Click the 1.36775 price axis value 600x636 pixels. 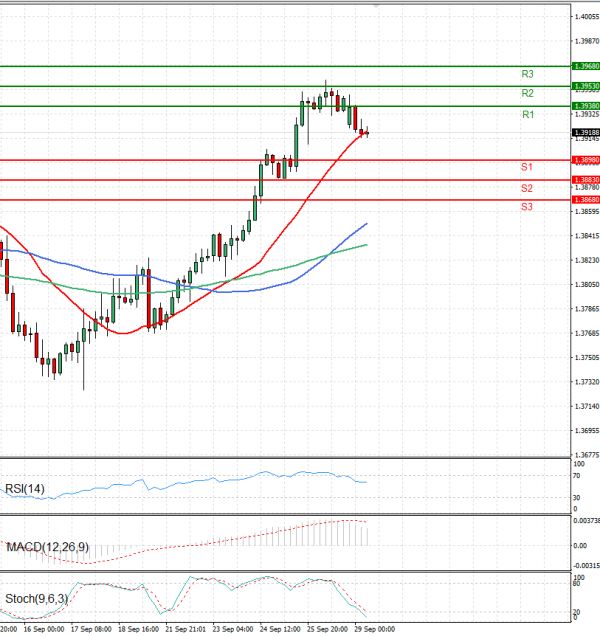[587, 455]
